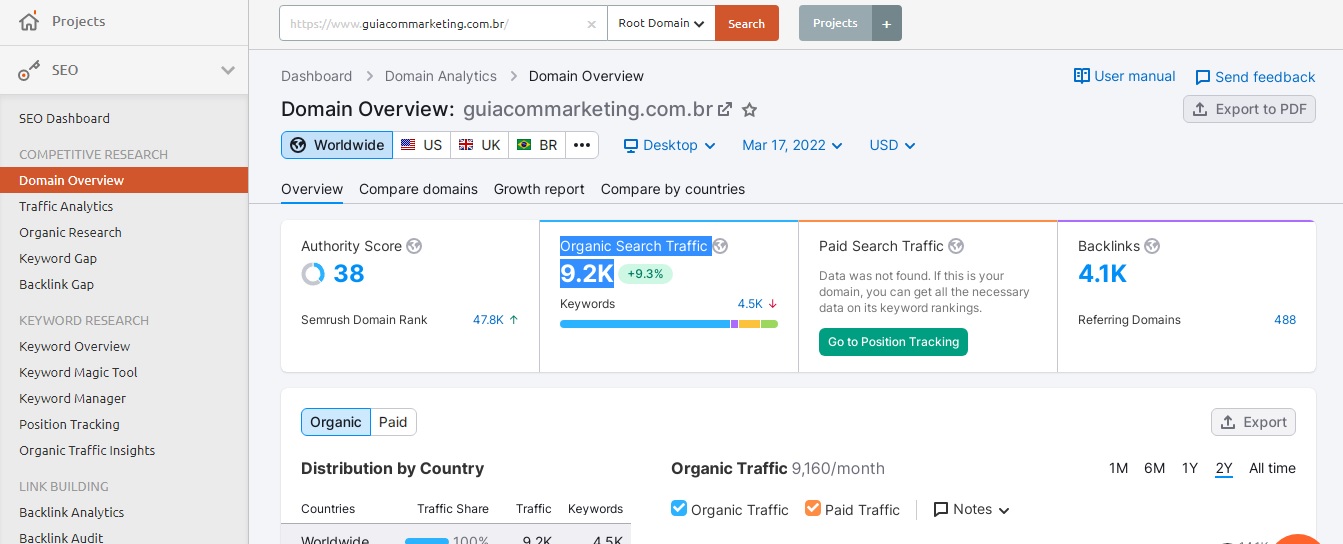Click the Export button
Image resolution: width=1343 pixels, height=544 pixels.
(x=1253, y=422)
